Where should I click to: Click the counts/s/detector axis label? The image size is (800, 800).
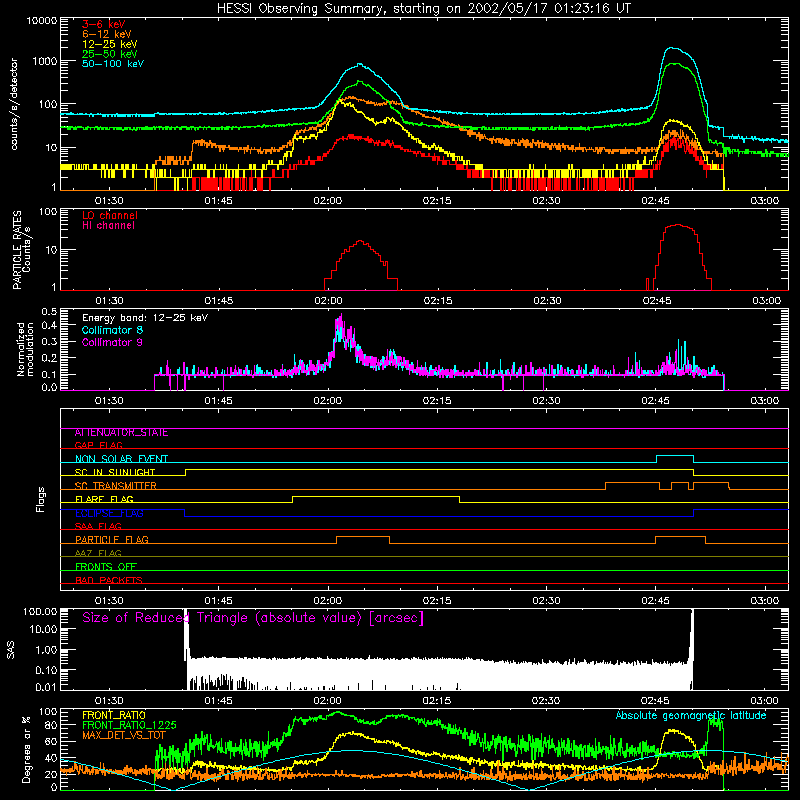point(14,104)
